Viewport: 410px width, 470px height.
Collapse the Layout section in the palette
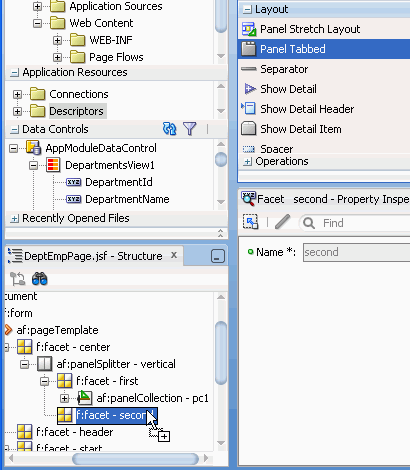[247, 9]
